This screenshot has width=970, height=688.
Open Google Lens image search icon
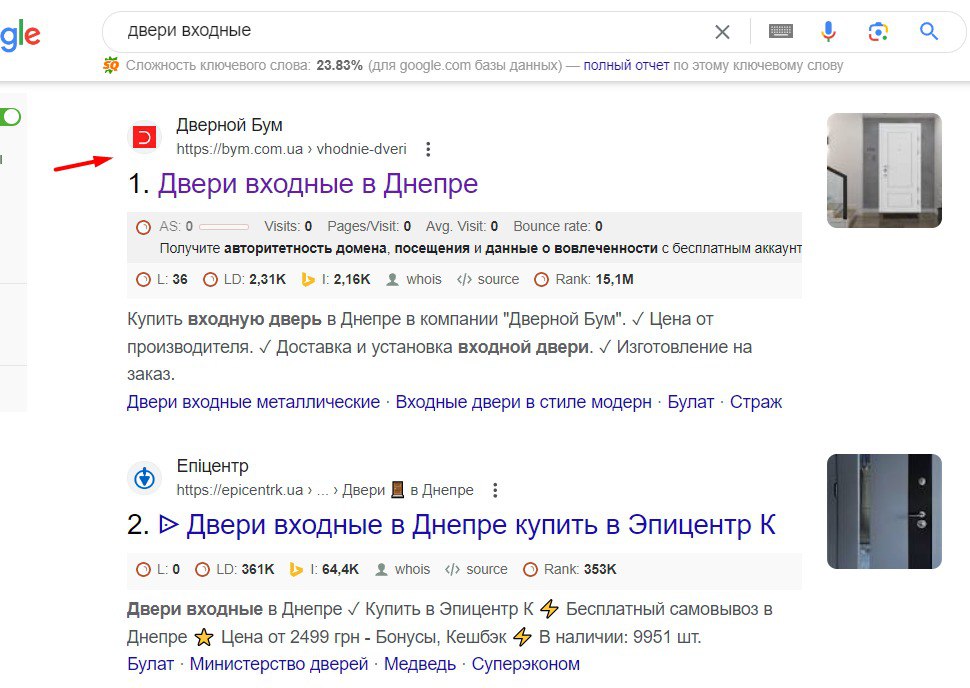click(878, 32)
